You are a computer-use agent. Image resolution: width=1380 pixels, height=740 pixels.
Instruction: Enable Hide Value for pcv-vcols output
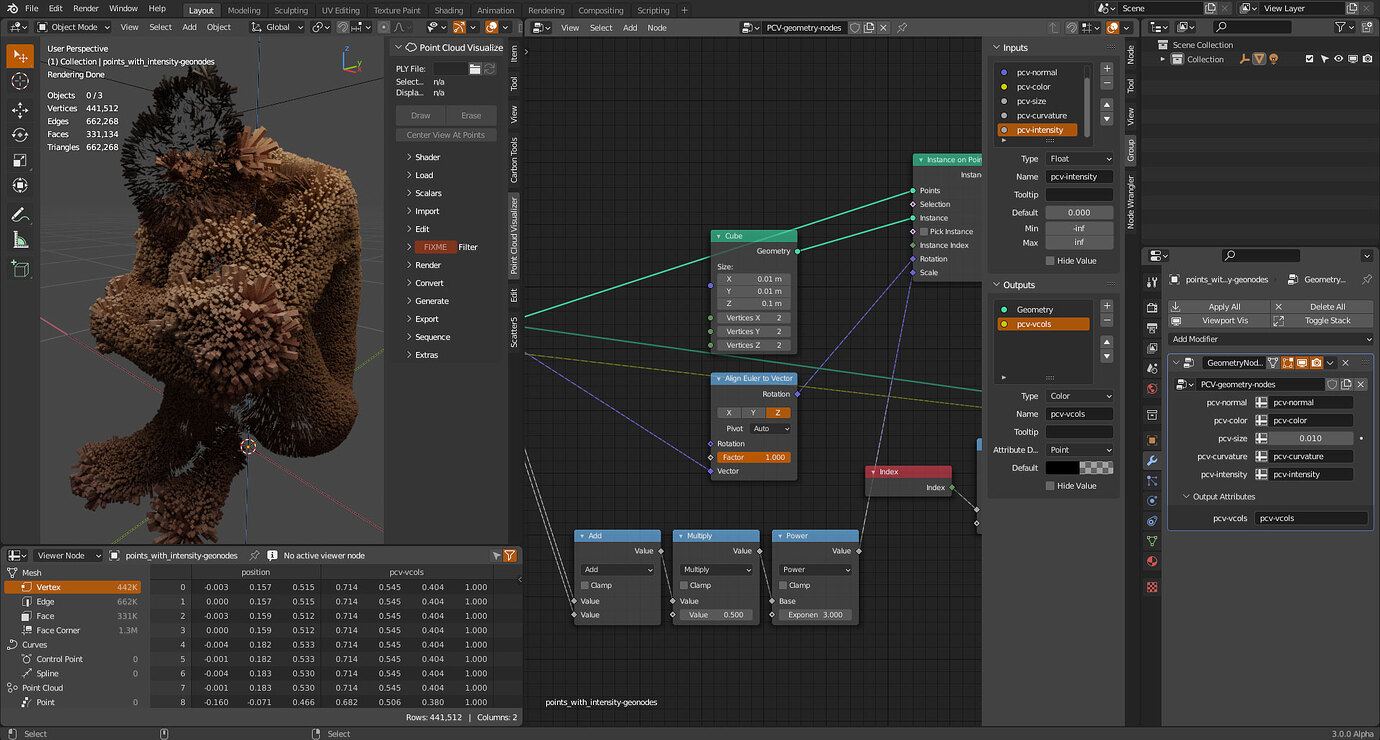[x=1050, y=486]
